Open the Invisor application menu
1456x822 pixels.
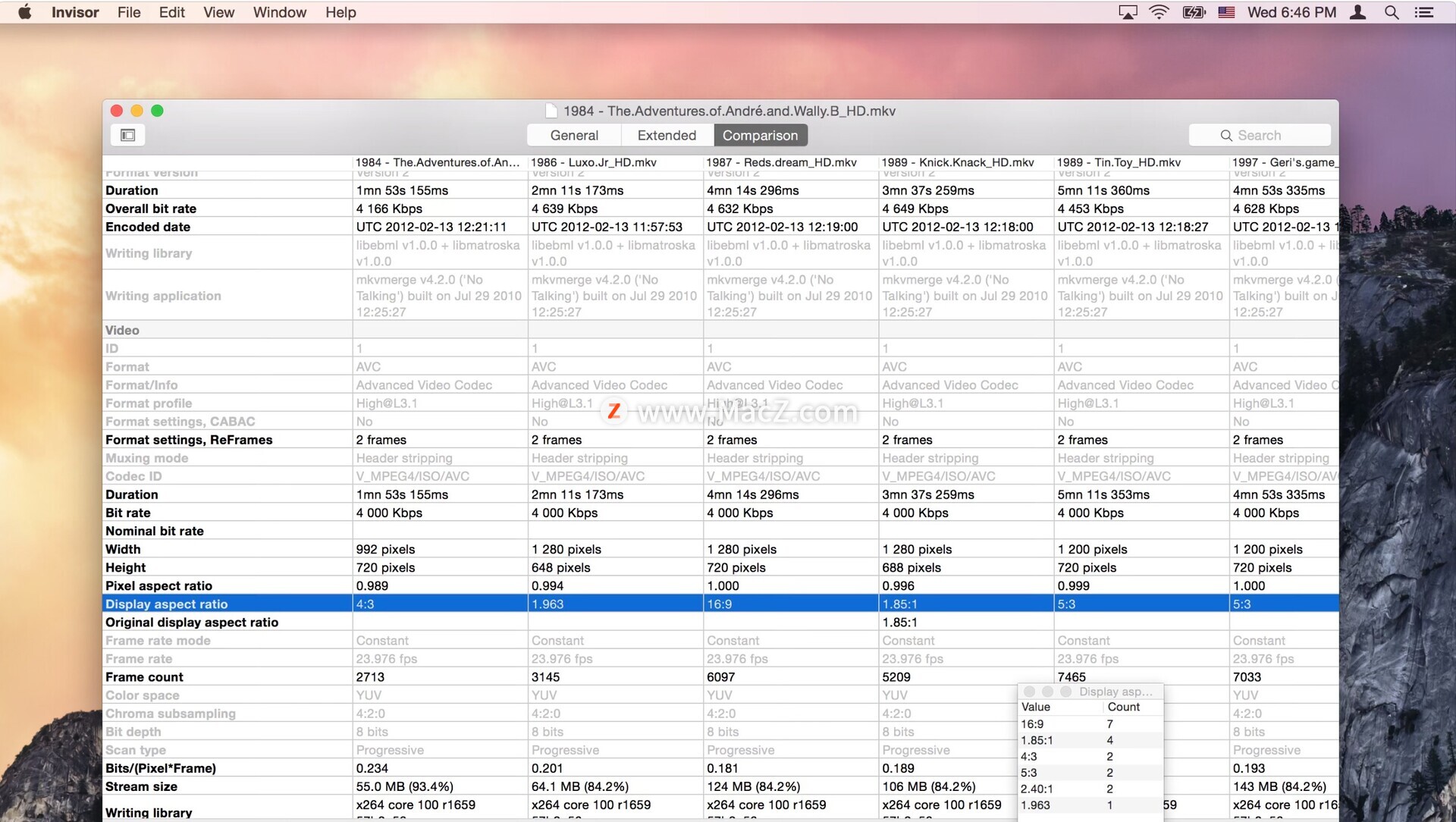(75, 12)
